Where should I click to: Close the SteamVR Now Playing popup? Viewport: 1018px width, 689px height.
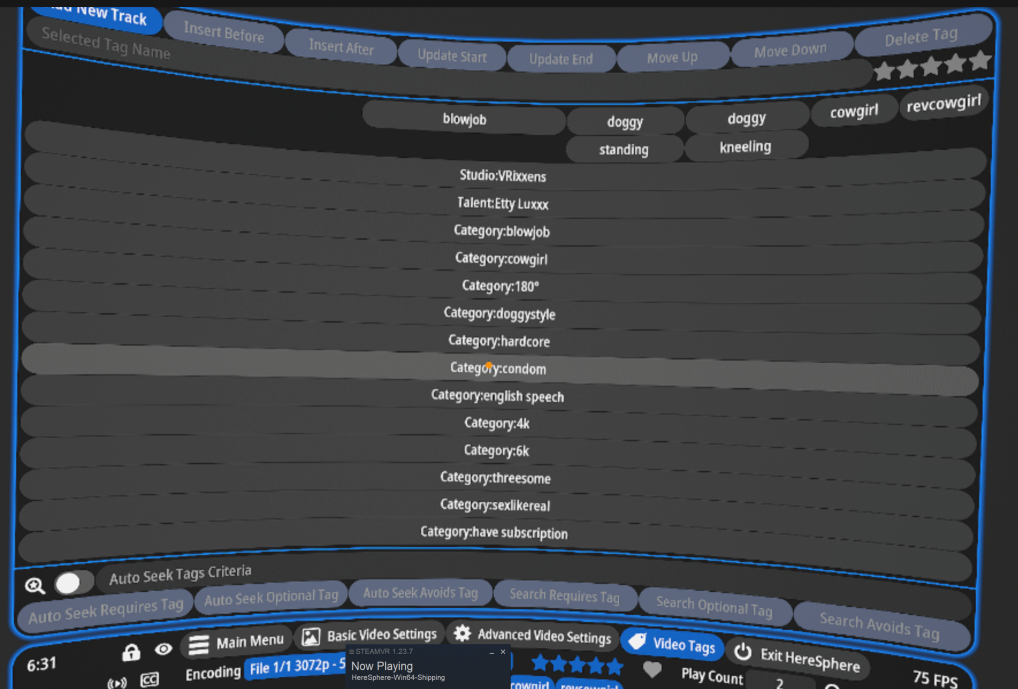pos(503,651)
